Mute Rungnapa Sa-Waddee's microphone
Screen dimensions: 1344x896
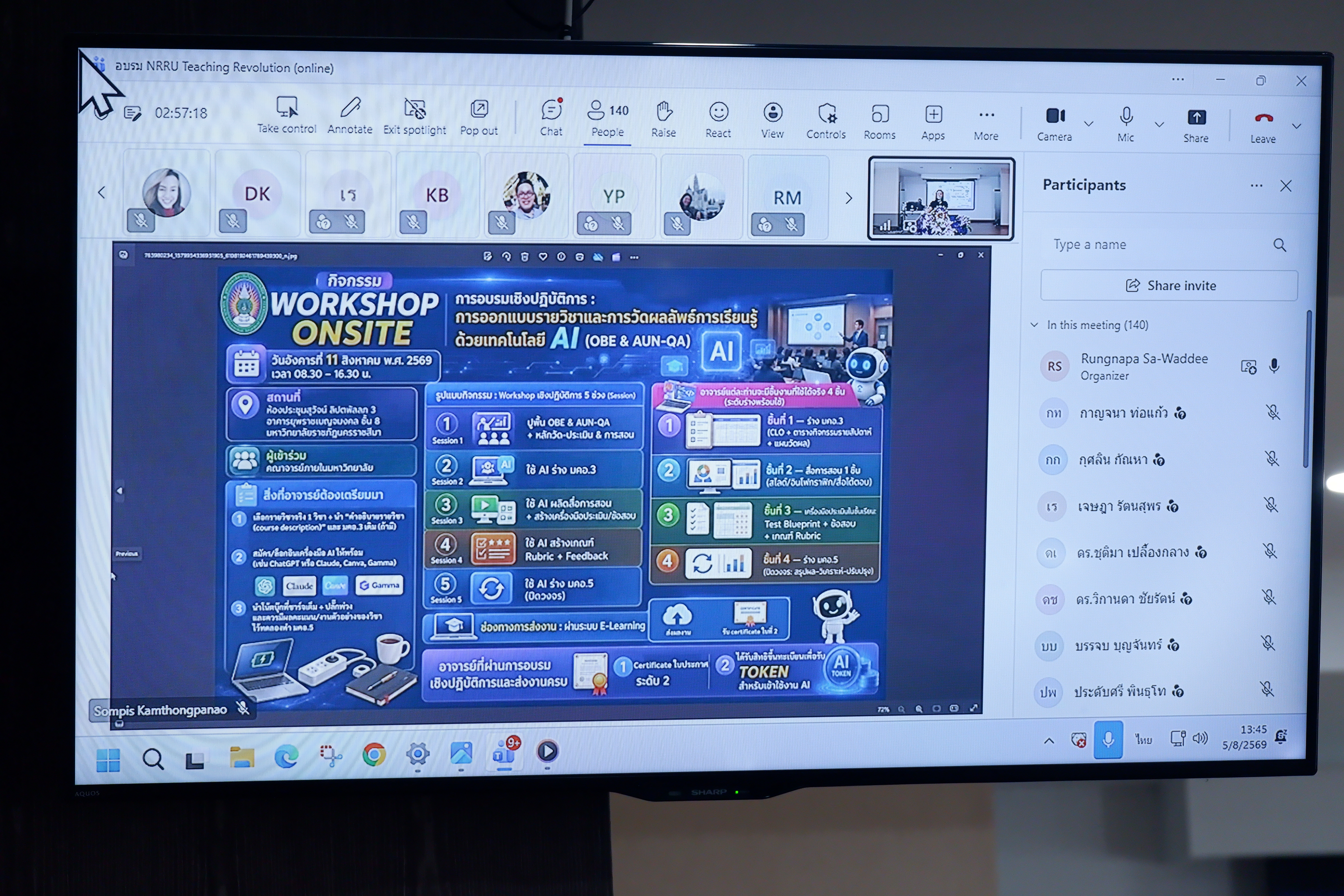(1274, 366)
